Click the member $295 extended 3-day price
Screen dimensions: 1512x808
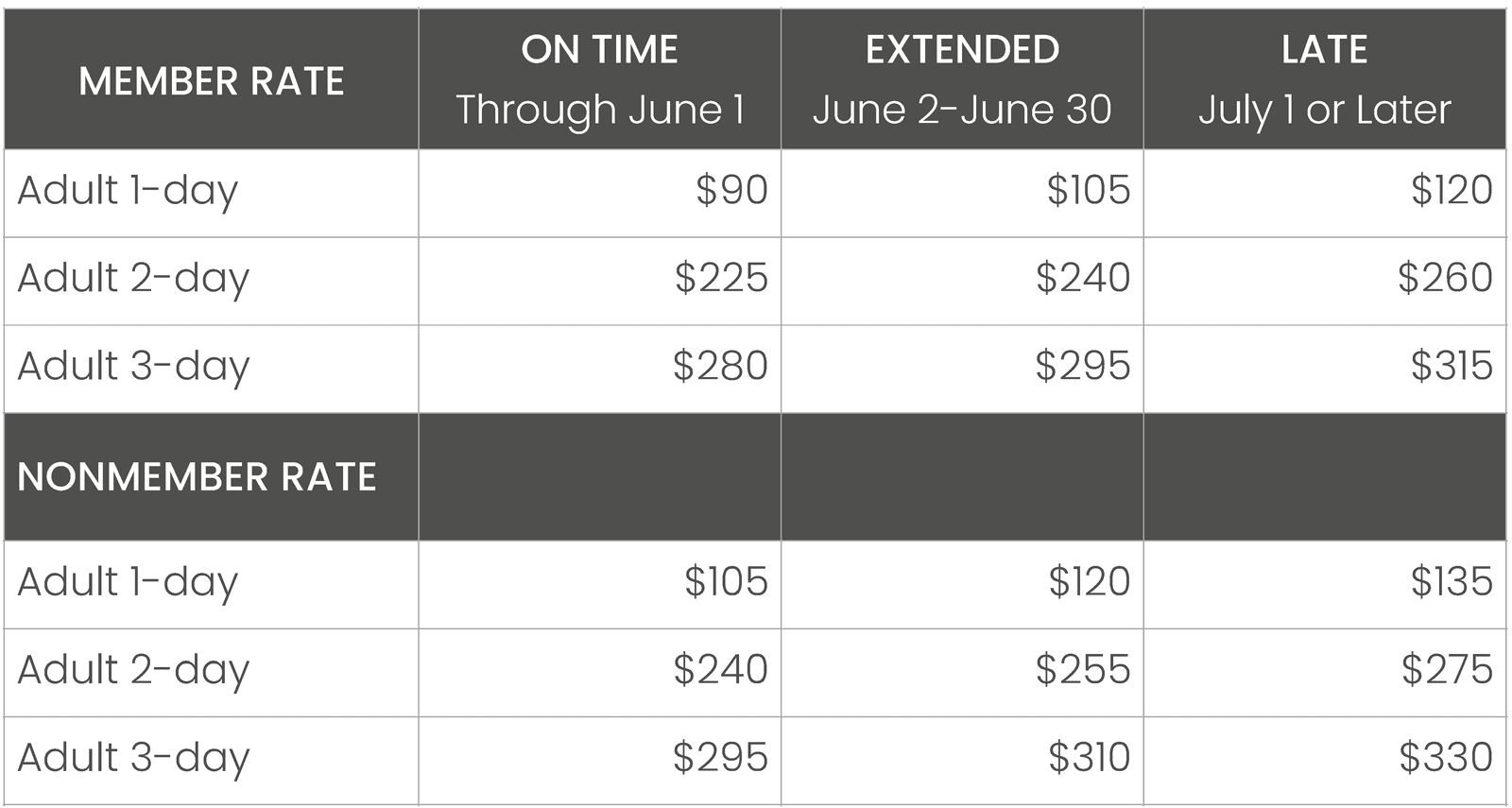tap(1083, 366)
